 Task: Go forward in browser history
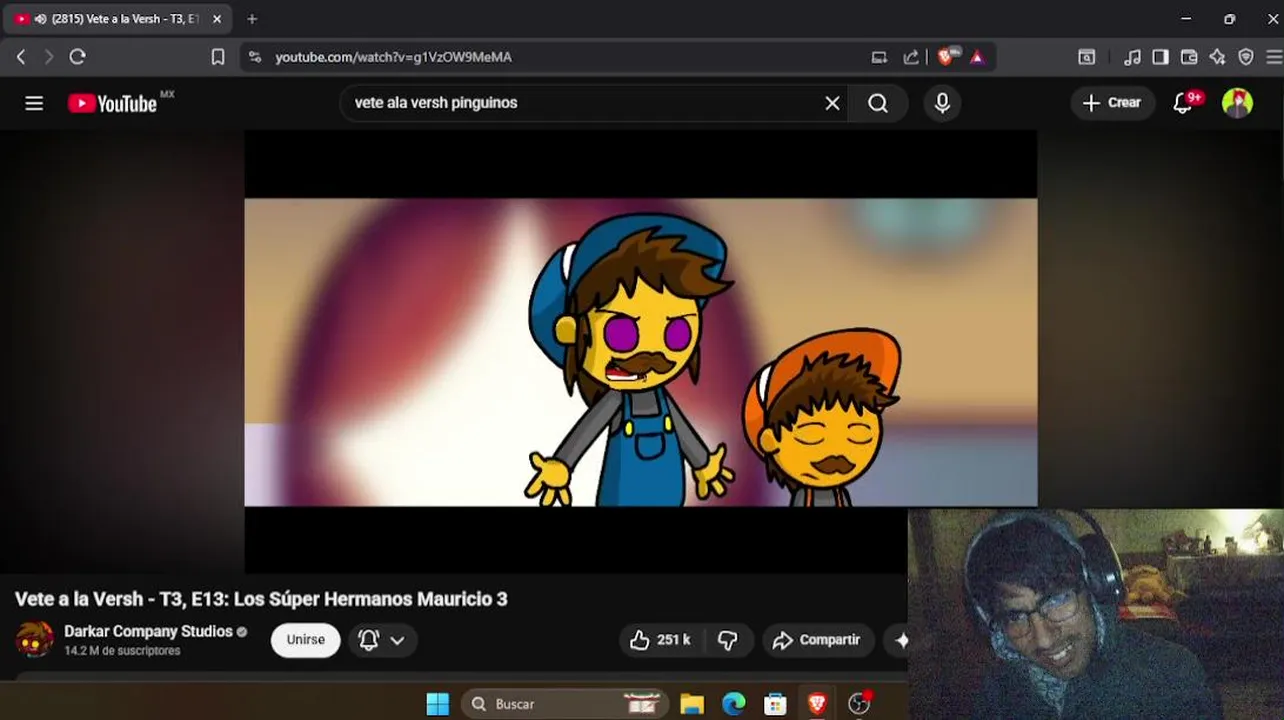point(48,57)
